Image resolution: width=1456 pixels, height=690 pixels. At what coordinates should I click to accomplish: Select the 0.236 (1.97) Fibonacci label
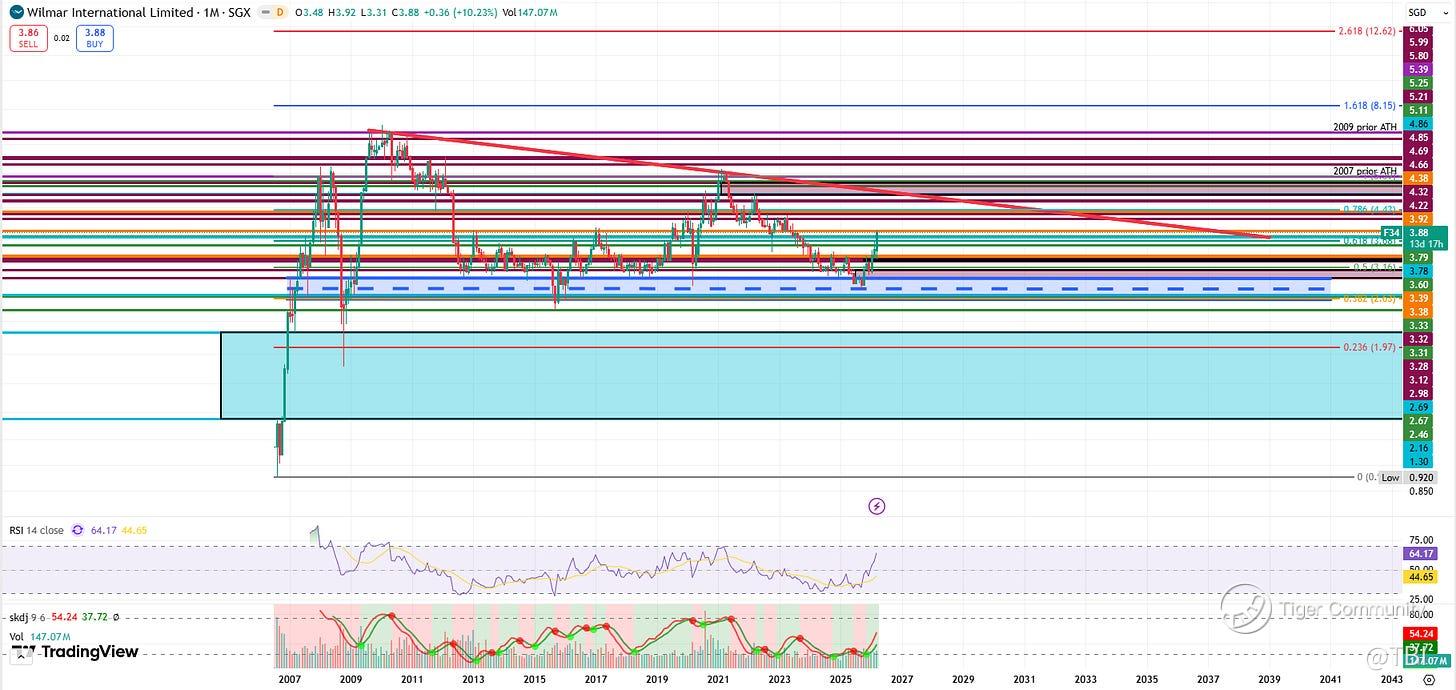click(1369, 347)
